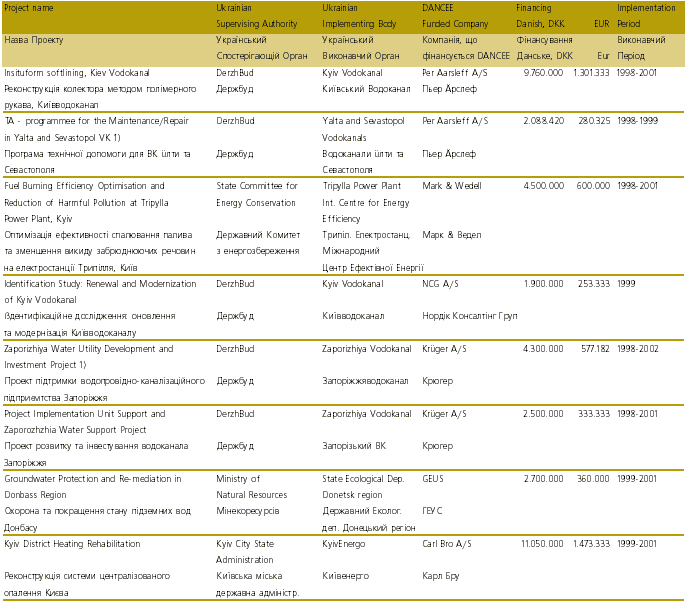686x605 pixels.
Task: Select the 'Назва Проекту' header
Action: pos(34,40)
